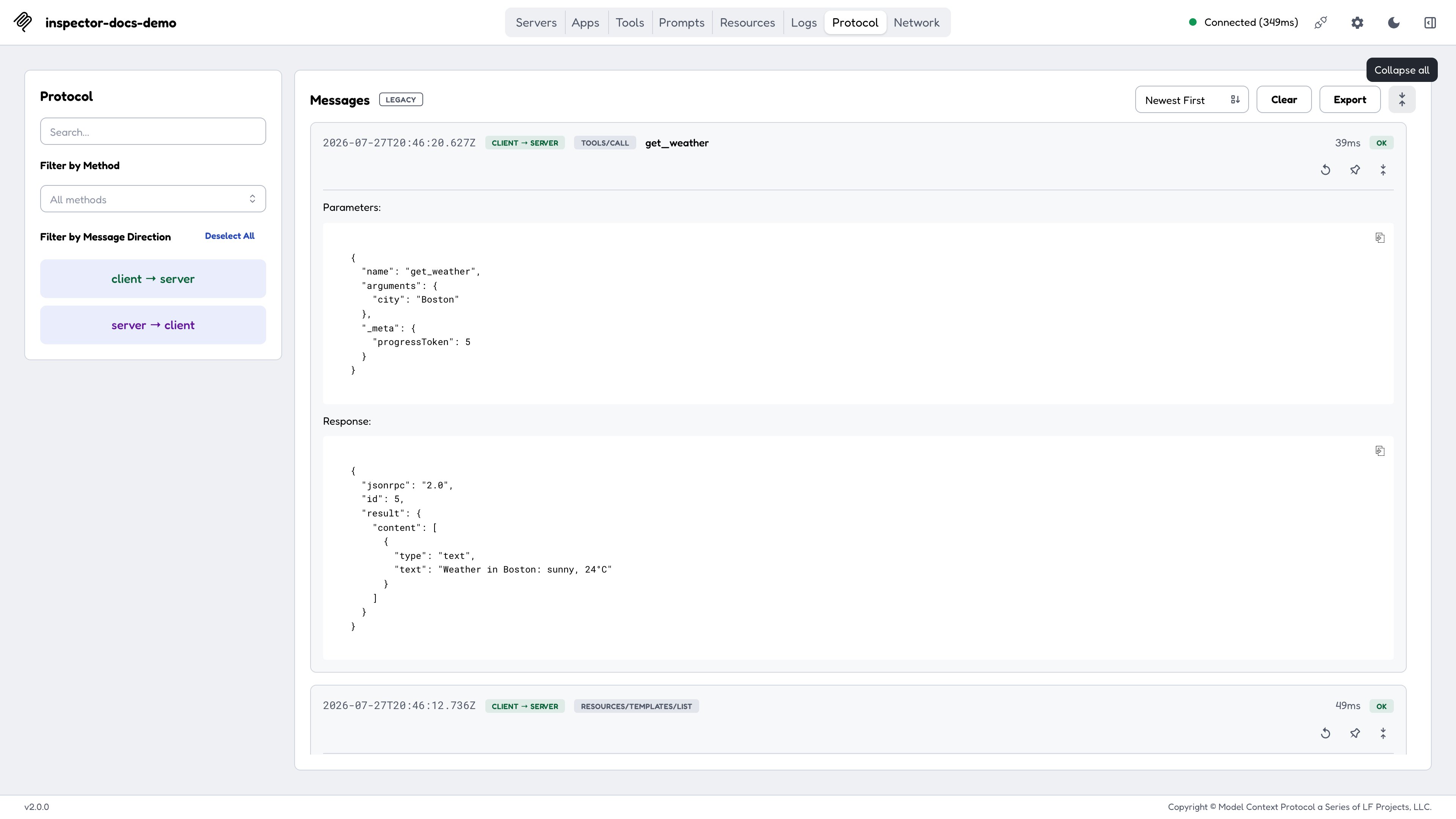Open the Tools tab
Image resolution: width=1456 pixels, height=819 pixels.
pyautogui.click(x=630, y=23)
